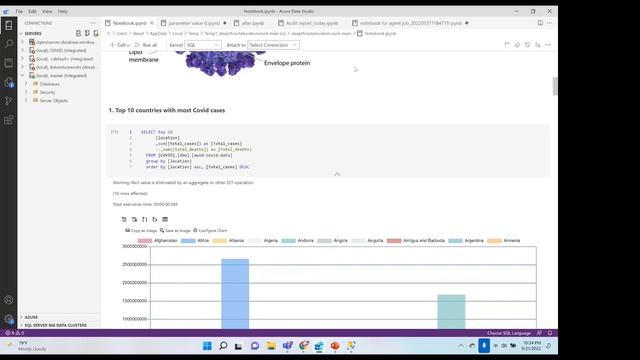The image size is (640, 360).
Task: Open Microsoft Teams from the taskbar
Action: [287, 346]
